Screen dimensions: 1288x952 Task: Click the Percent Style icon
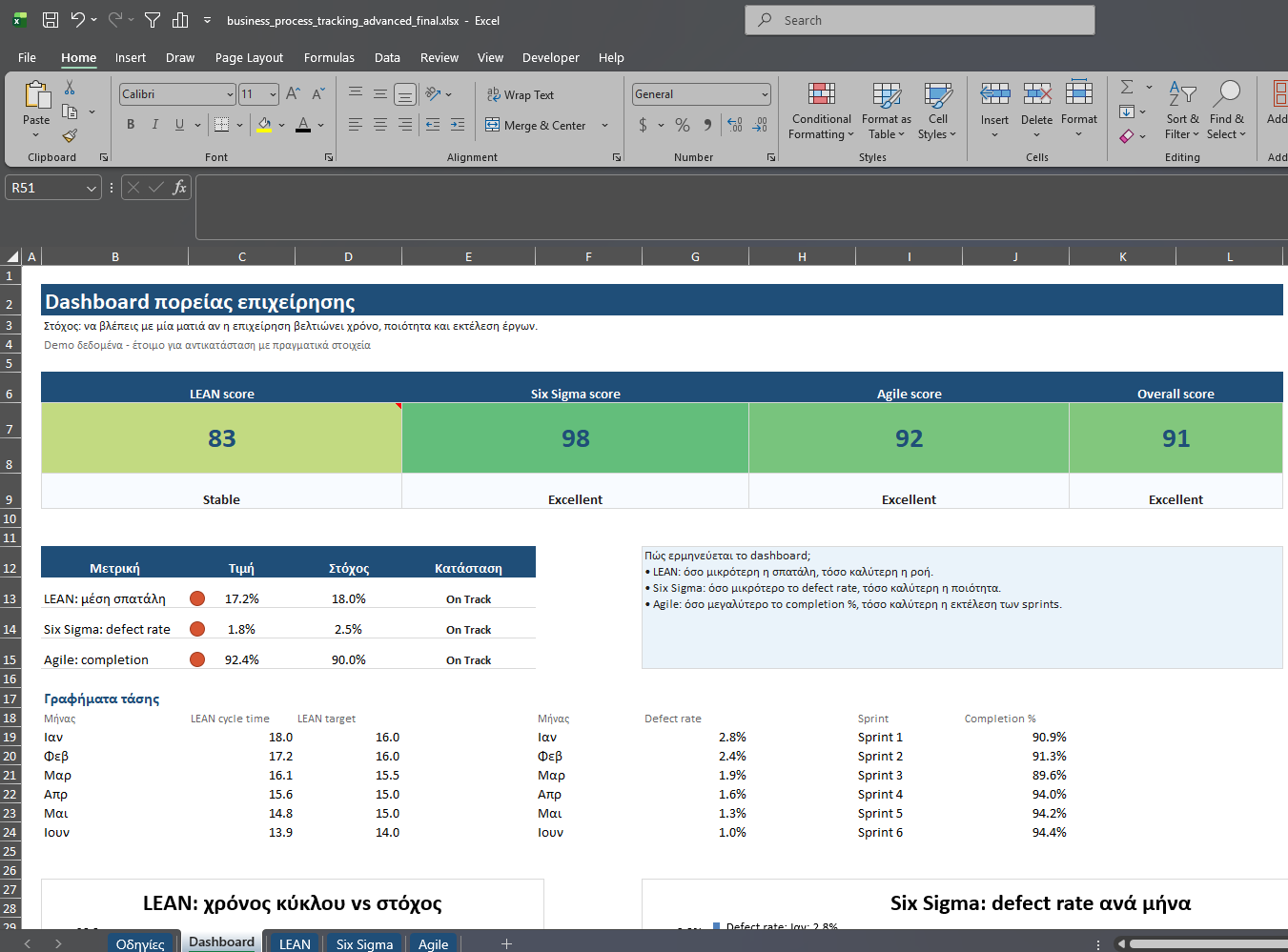683,125
